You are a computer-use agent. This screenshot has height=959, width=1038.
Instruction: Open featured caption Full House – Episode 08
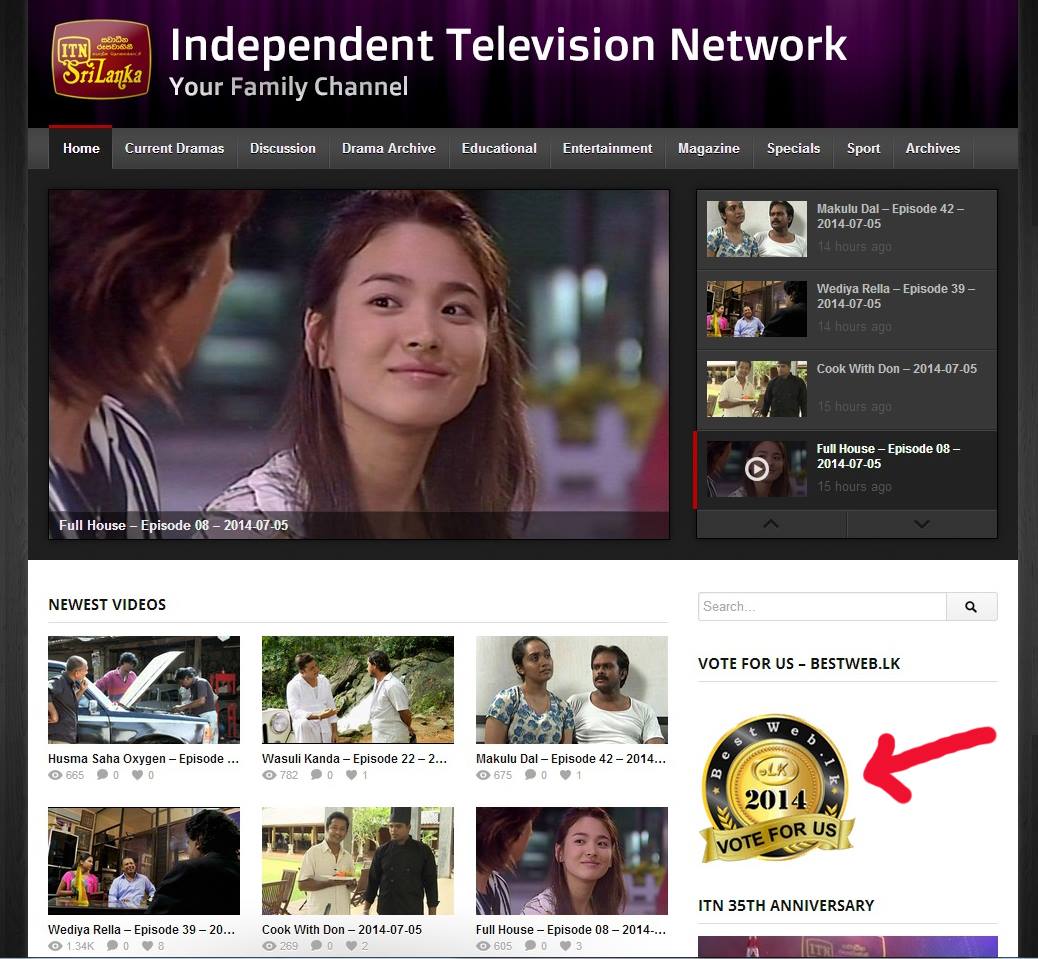tap(173, 525)
